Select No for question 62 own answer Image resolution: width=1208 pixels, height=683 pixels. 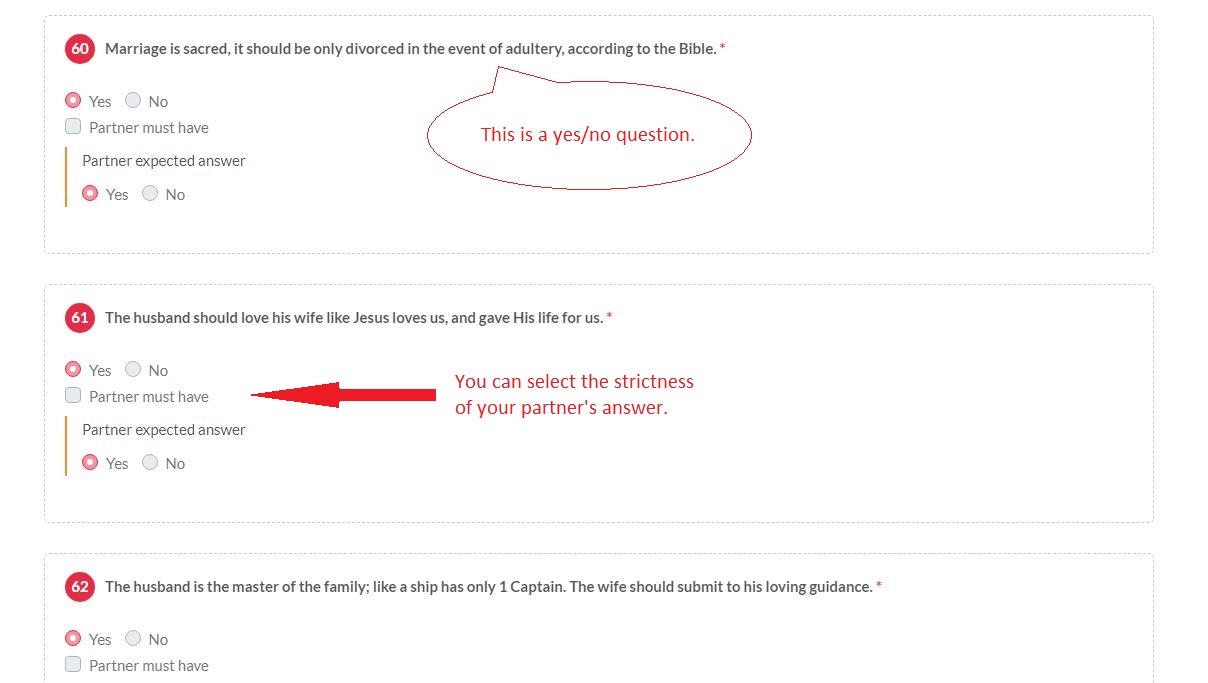tap(133, 639)
